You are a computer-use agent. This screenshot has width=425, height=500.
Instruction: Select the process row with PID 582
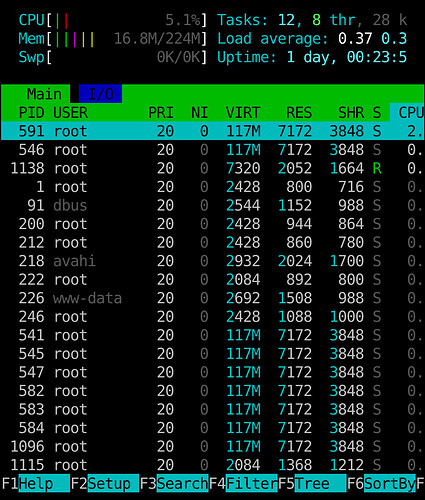212,391
